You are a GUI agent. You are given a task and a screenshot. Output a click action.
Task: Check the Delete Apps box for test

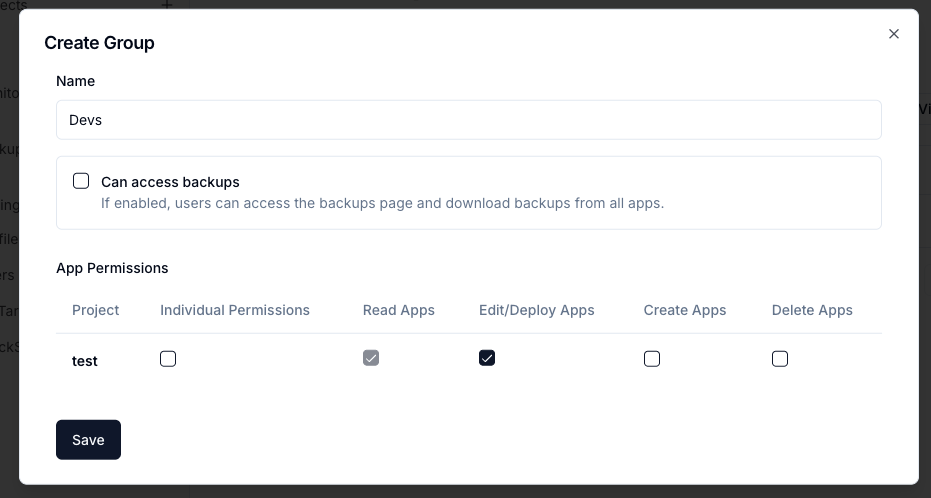(780, 359)
